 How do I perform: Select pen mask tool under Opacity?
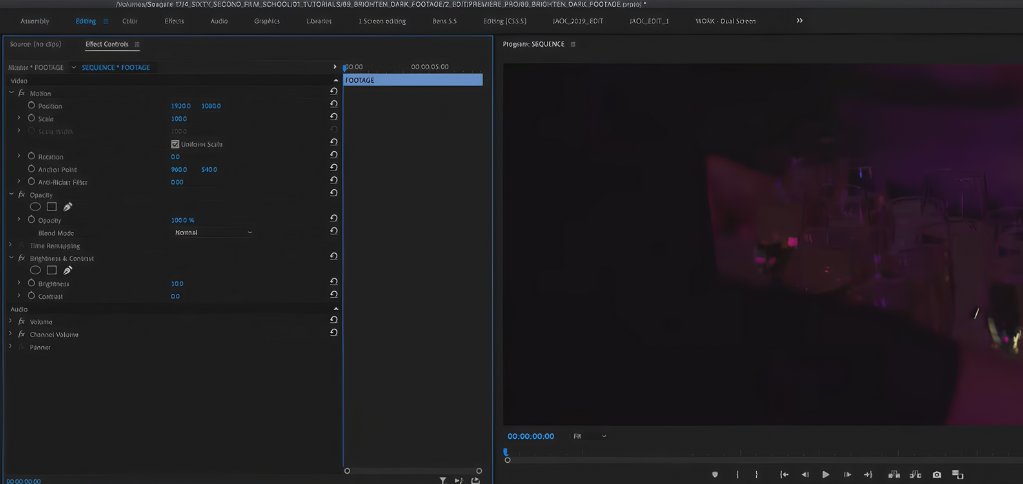pos(67,207)
